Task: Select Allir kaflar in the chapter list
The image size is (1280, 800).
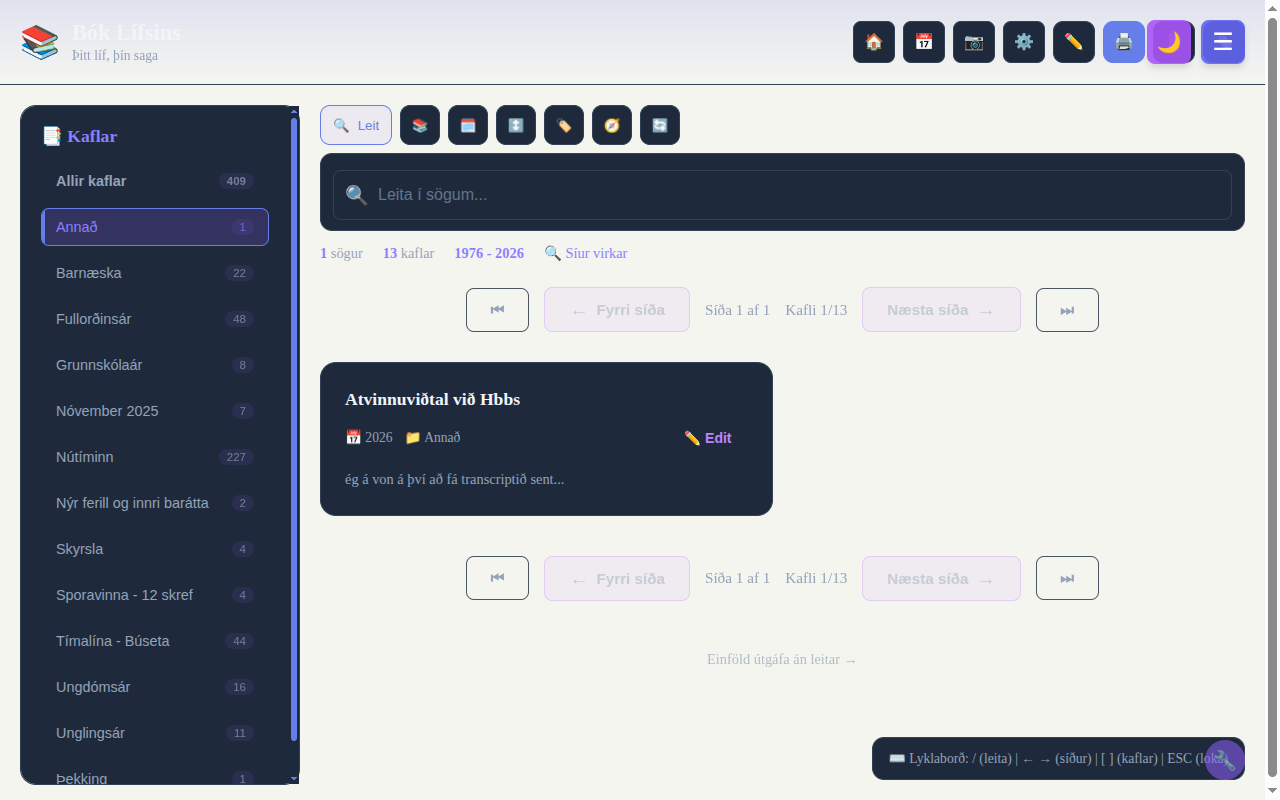Action: click(155, 181)
